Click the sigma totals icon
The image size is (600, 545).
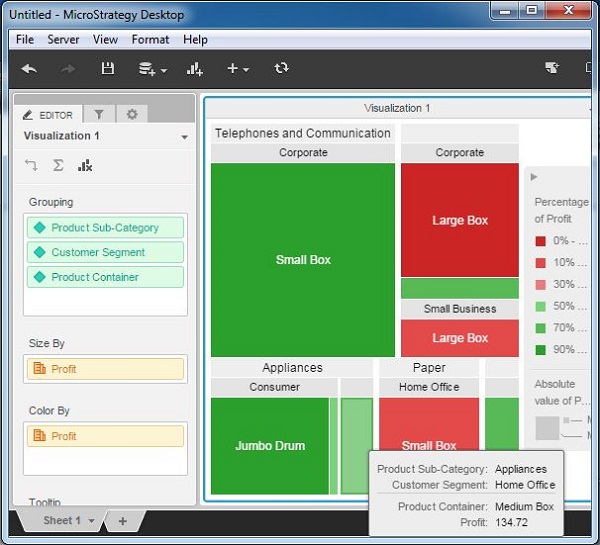click(x=58, y=165)
